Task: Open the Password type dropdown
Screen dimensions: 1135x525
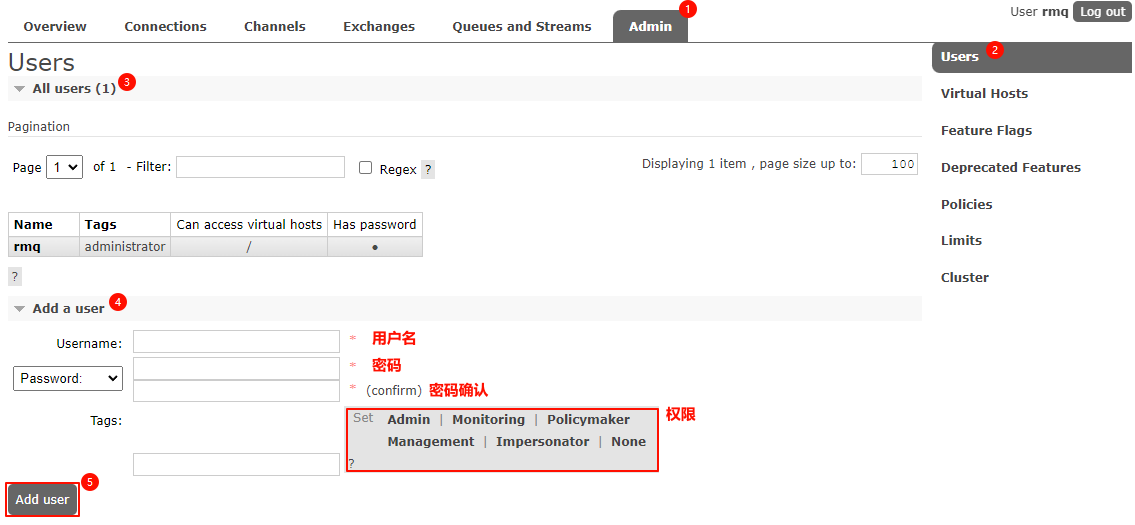Action: (68, 378)
